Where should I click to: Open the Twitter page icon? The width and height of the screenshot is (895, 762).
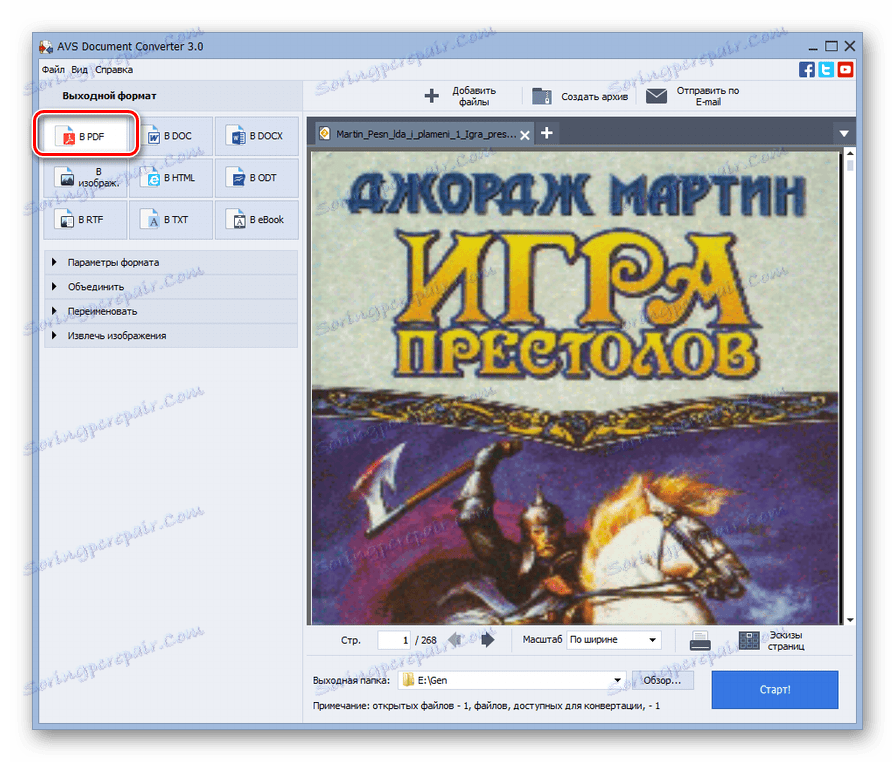(x=826, y=70)
